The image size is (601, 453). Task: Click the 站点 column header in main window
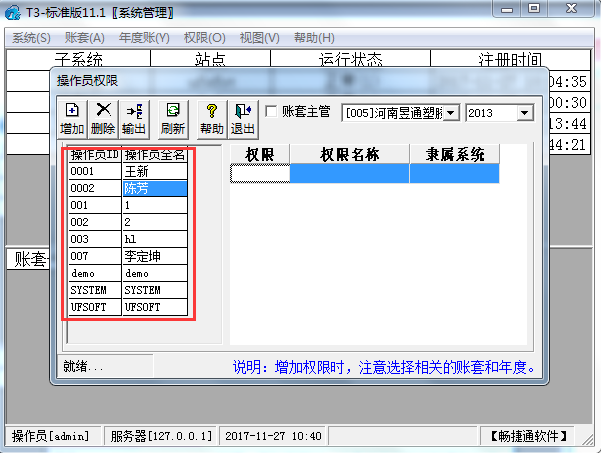(x=210, y=59)
